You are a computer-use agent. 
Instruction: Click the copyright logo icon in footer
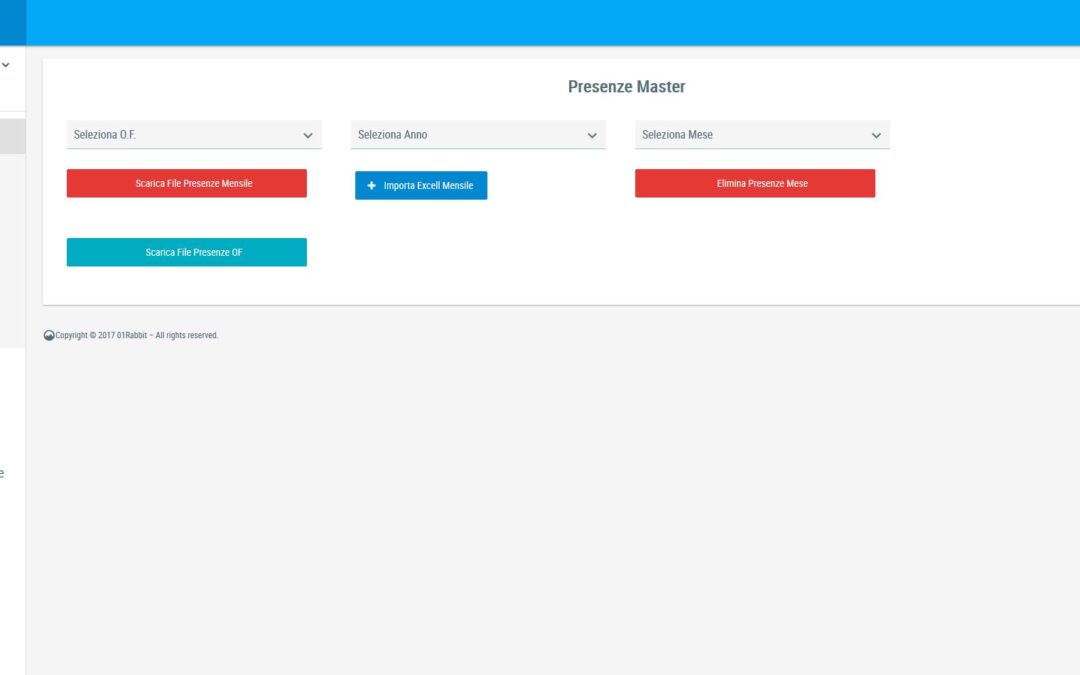49,335
